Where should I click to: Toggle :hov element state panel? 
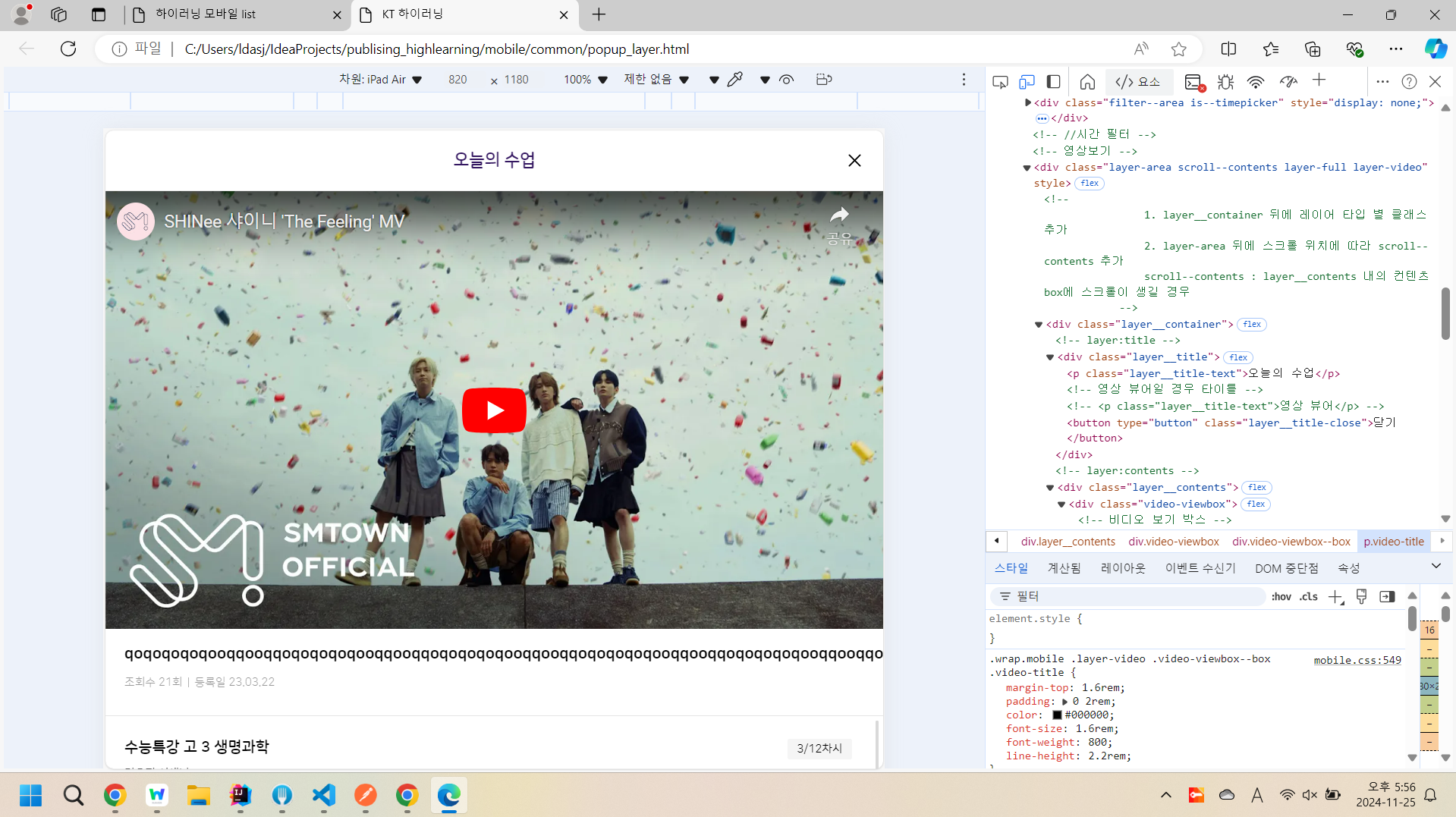click(1281, 597)
